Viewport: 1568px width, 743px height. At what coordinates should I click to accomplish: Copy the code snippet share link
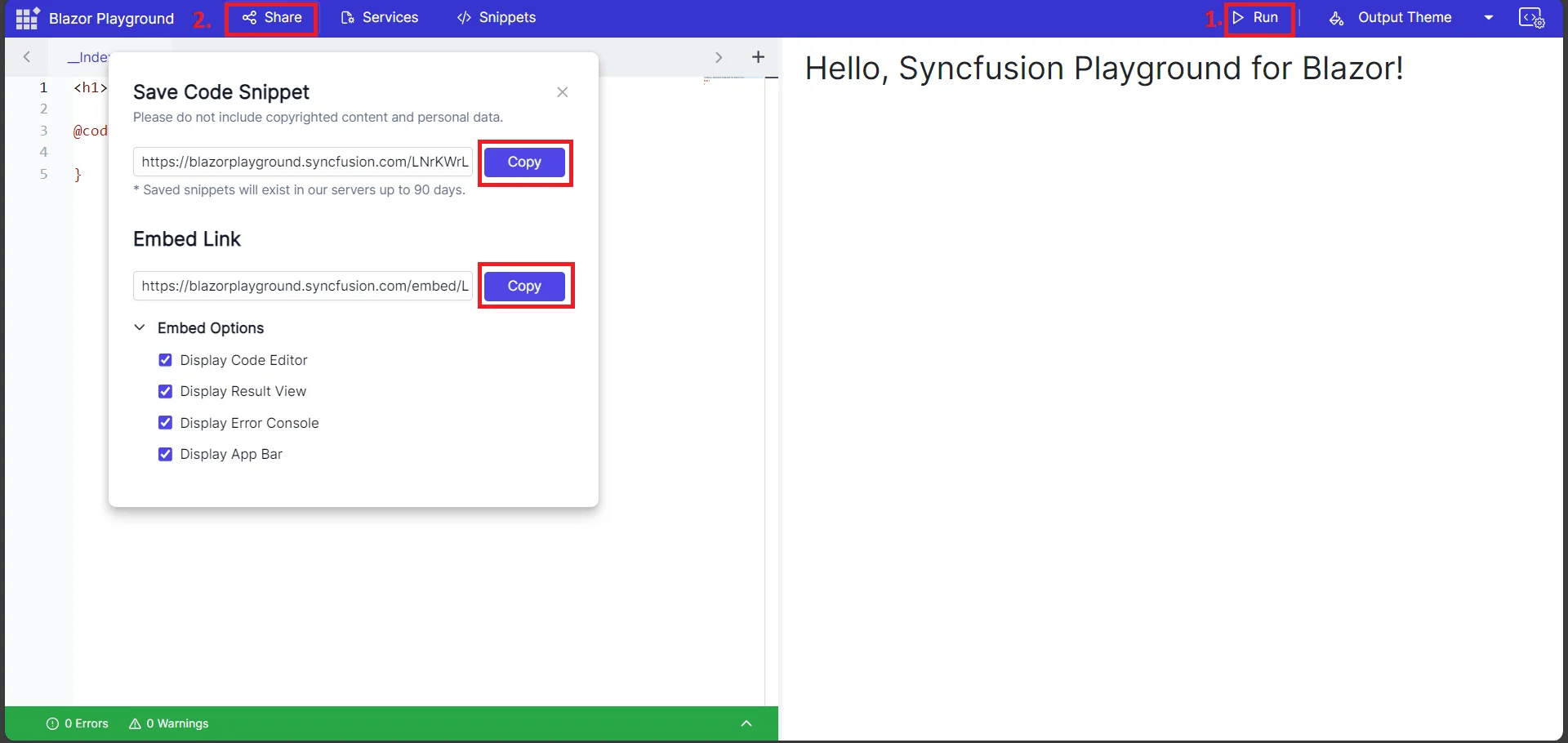click(x=523, y=162)
